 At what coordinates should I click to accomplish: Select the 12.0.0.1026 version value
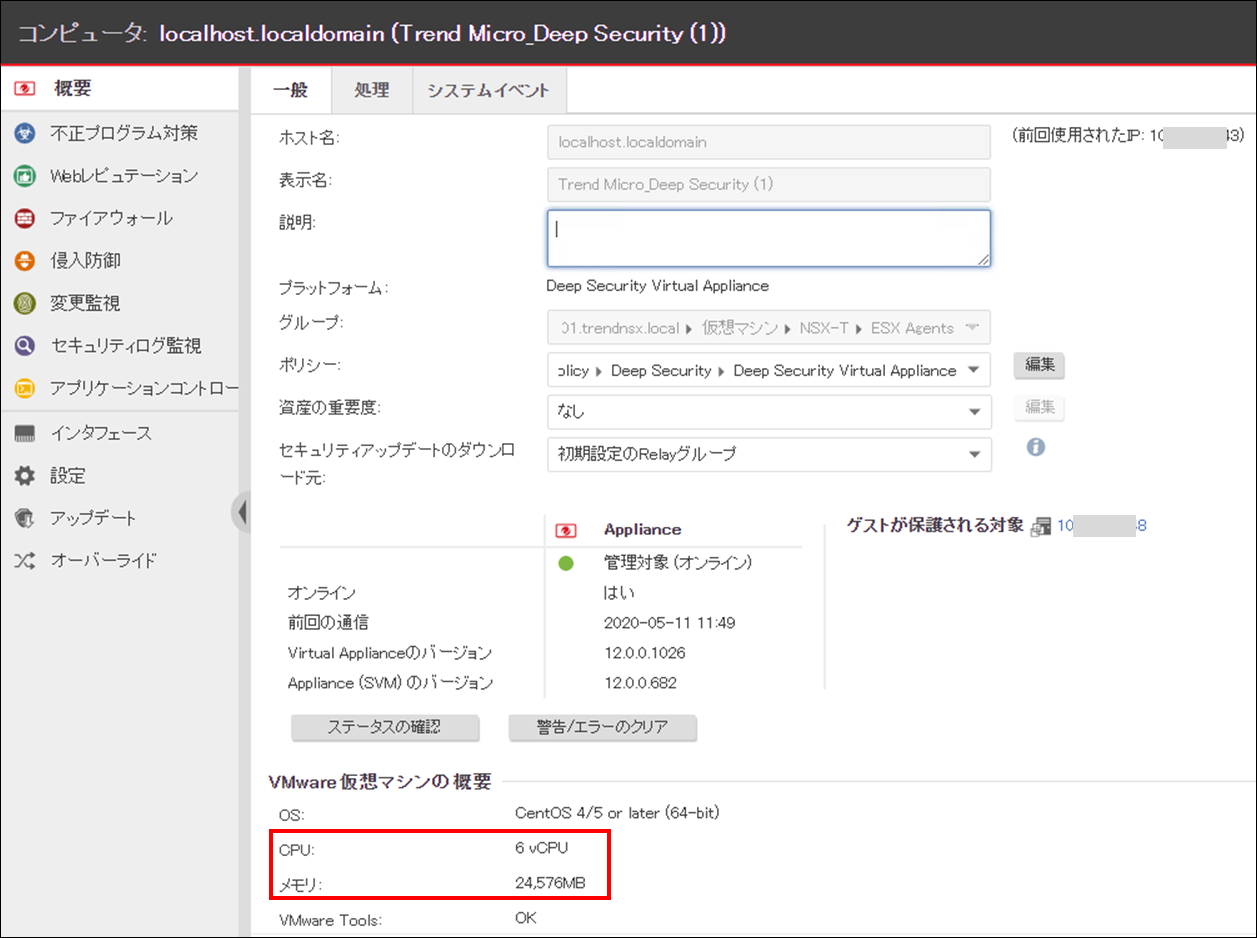coord(647,653)
